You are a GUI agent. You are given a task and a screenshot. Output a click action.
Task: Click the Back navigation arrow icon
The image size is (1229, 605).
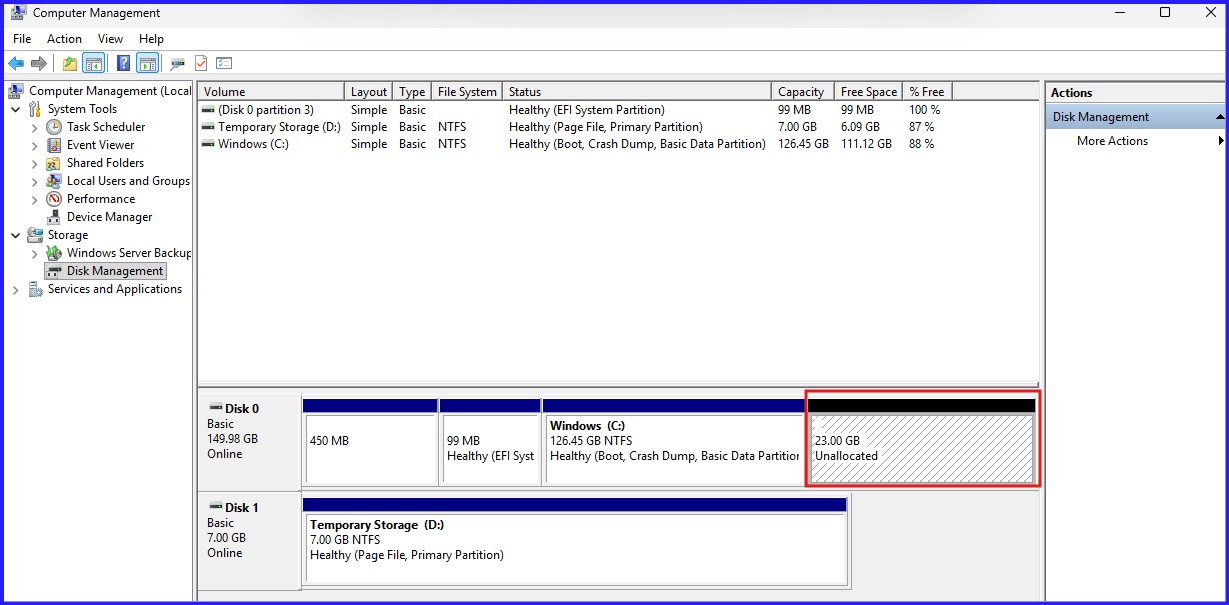(15, 62)
